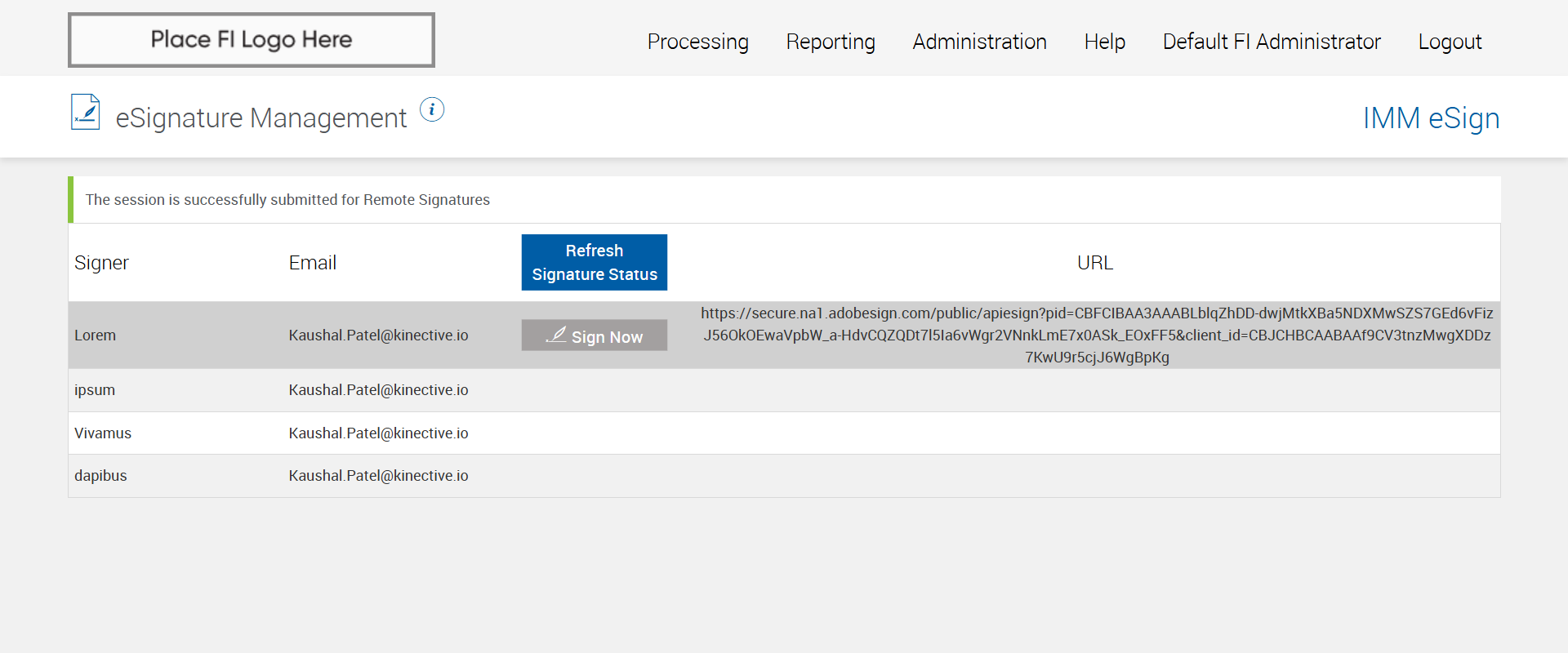Select the ipsum signer row name
Viewport: 1568px width, 653px height.
(95, 390)
